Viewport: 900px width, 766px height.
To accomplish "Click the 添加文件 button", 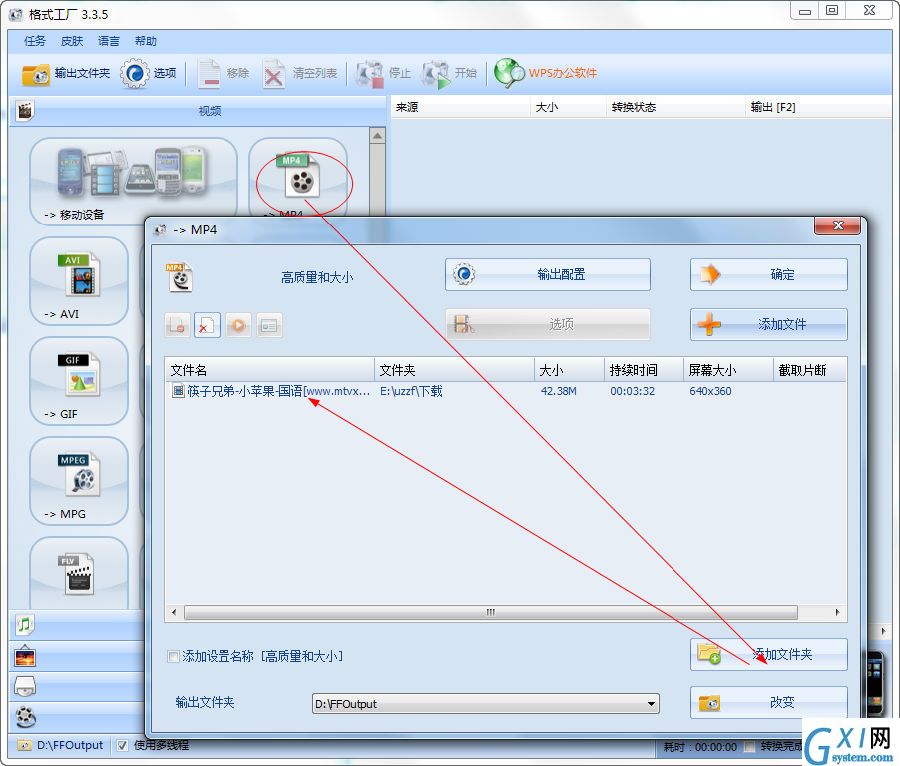I will coord(769,324).
